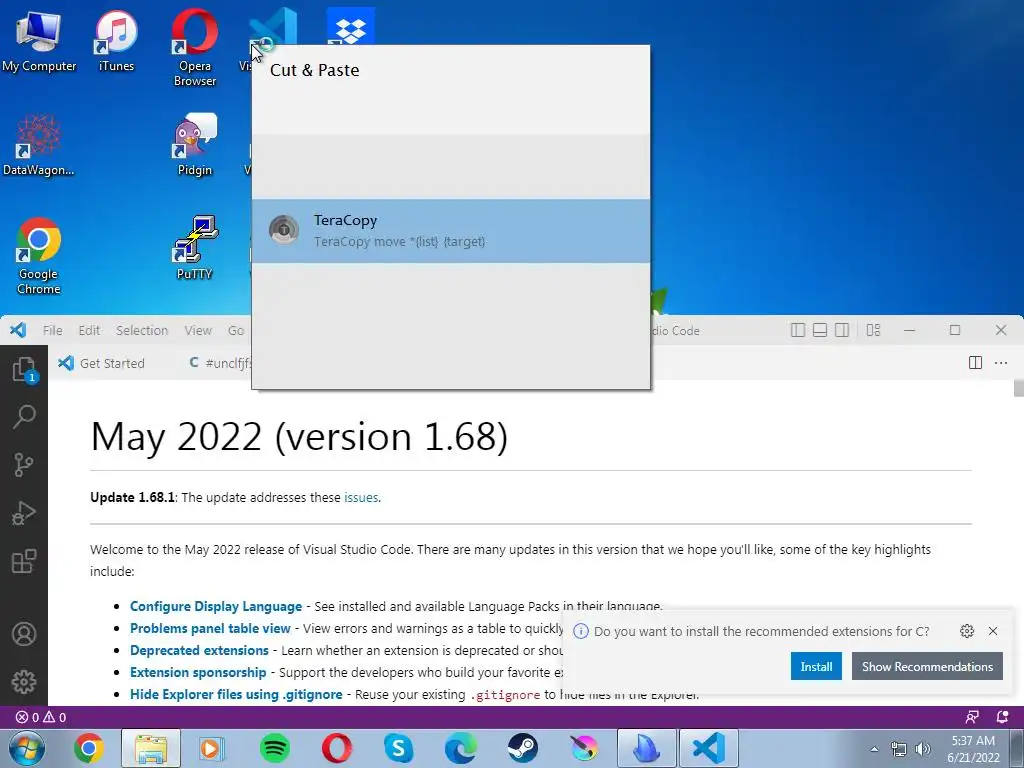Split the editor to the right

click(x=975, y=363)
